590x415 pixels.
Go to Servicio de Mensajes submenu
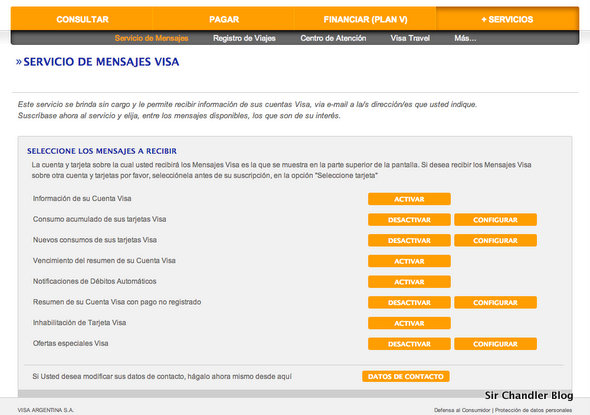pyautogui.click(x=151, y=38)
